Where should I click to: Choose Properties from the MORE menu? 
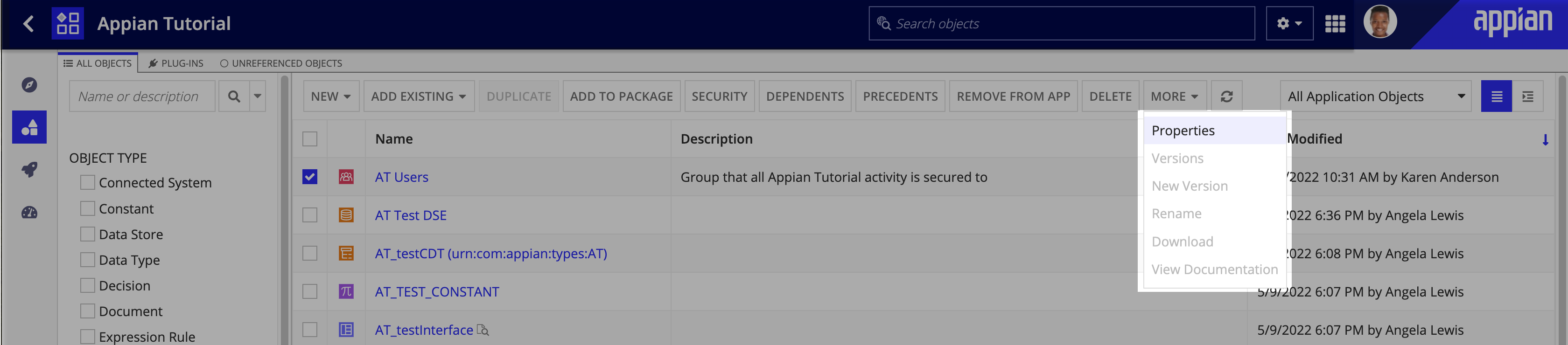(x=1214, y=130)
